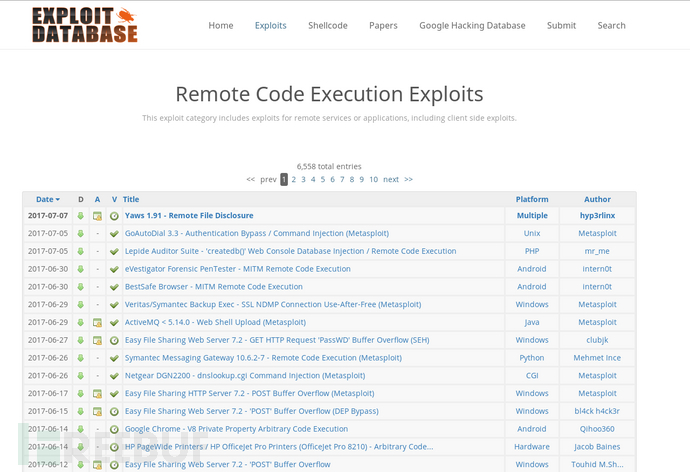The height and width of the screenshot is (472, 690).
Task: Click unverified clock icon on Yaws 1.91 row
Action: (x=114, y=216)
